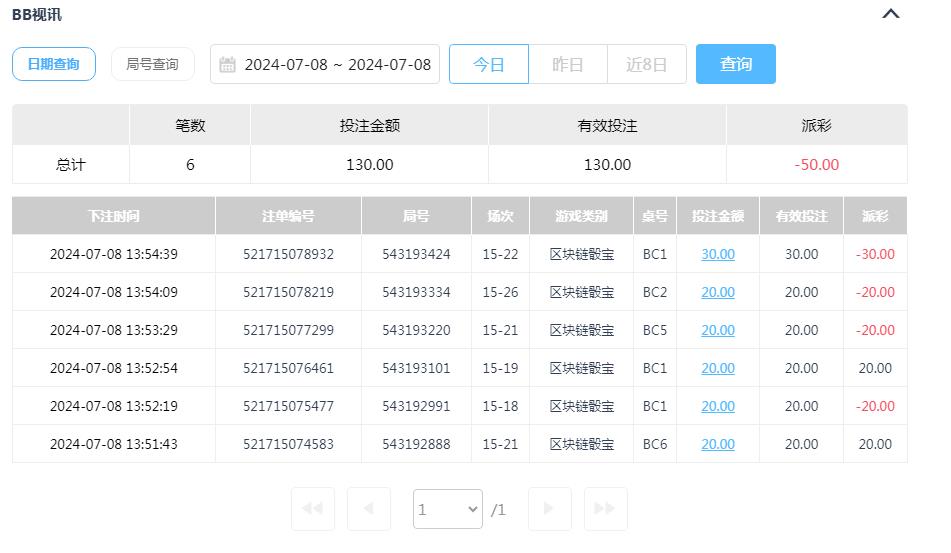Image resolution: width=951 pixels, height=553 pixels.
Task: Go to previous page arrow
Action: 369,509
